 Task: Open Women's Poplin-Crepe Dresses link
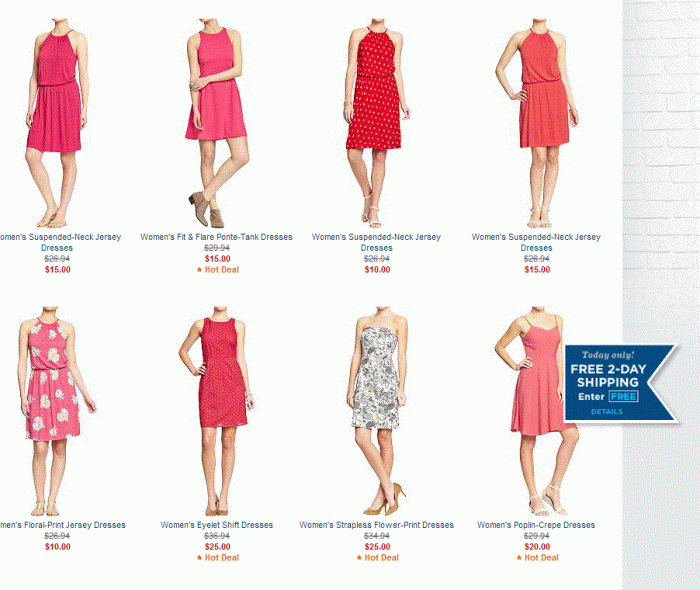[x=536, y=525]
